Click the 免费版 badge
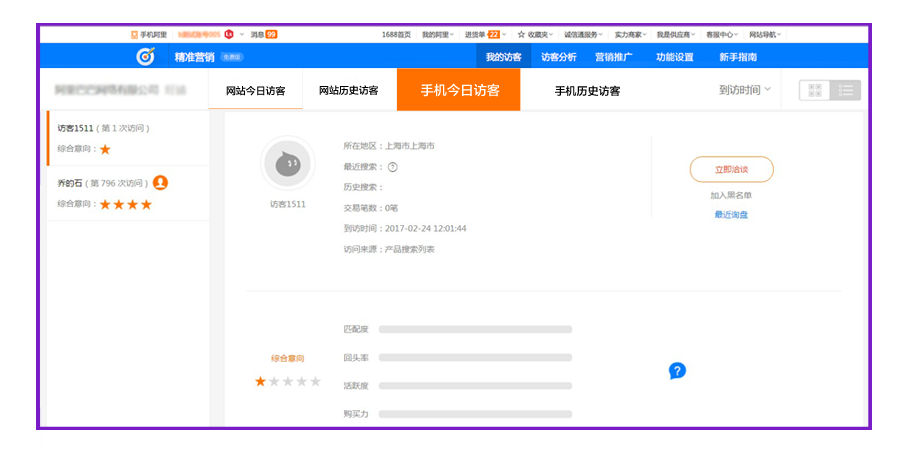Screen dimensions: 922x476 232,57
